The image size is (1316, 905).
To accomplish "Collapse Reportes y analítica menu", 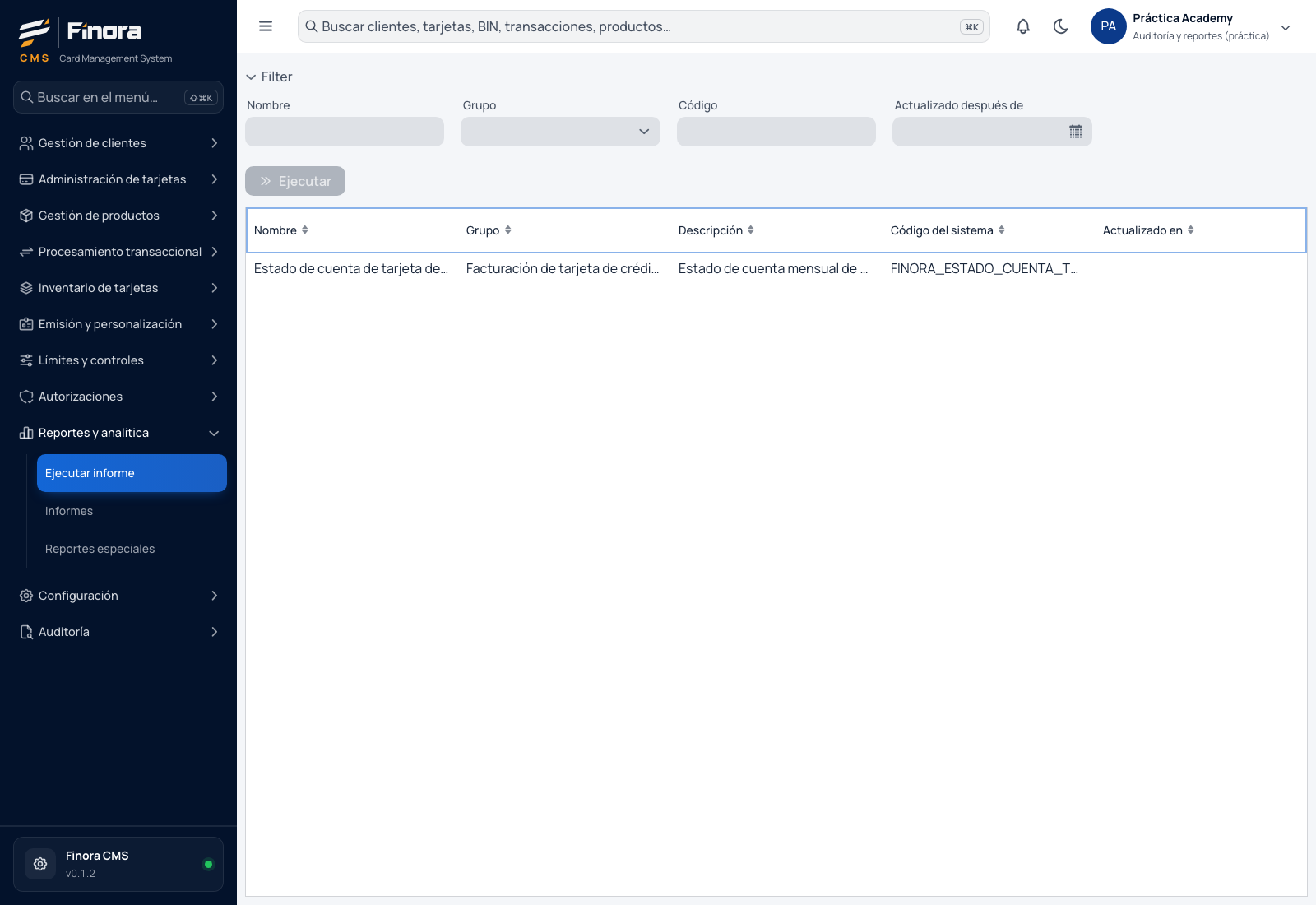I will [118, 433].
